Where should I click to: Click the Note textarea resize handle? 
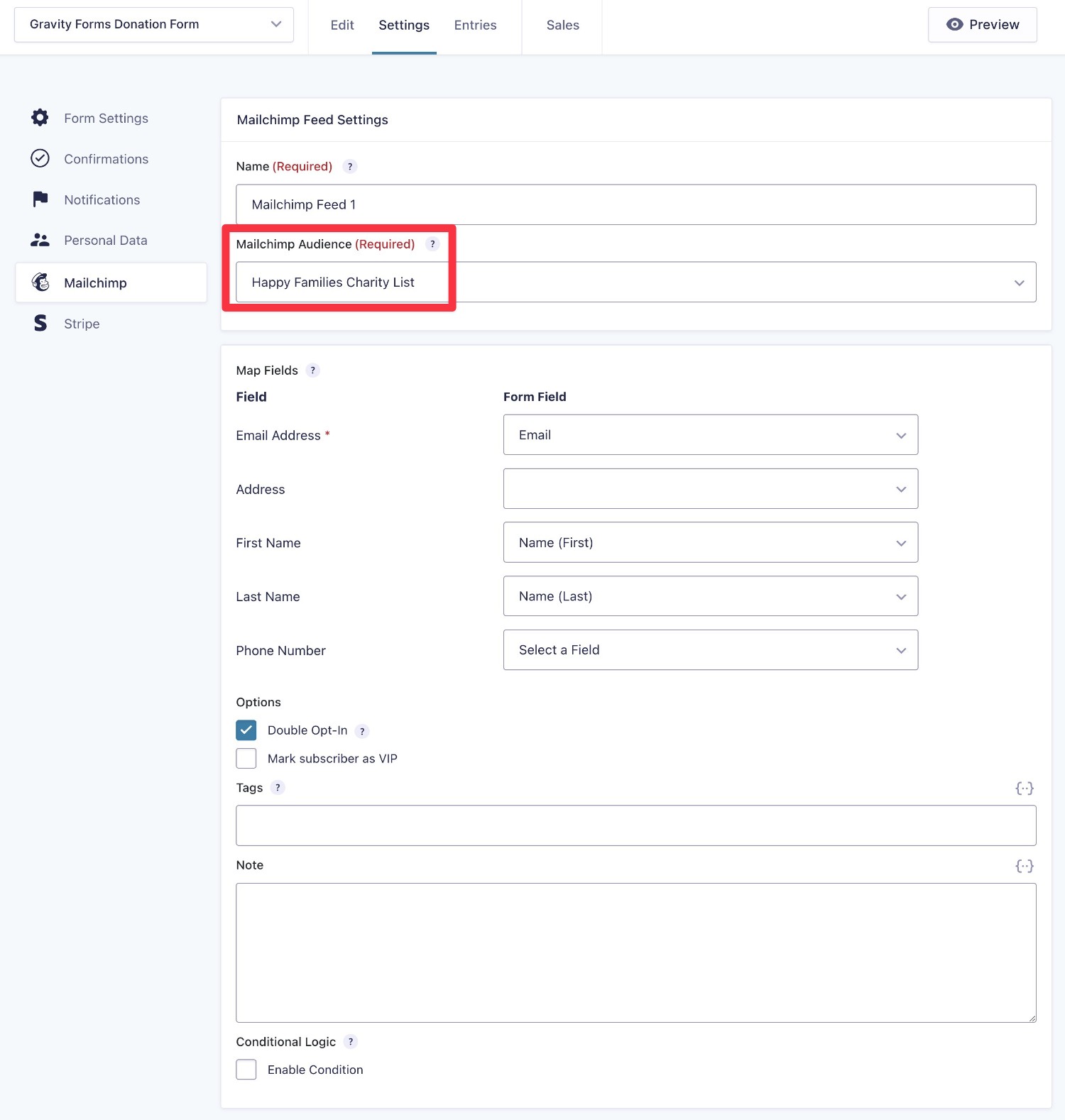[1032, 1018]
